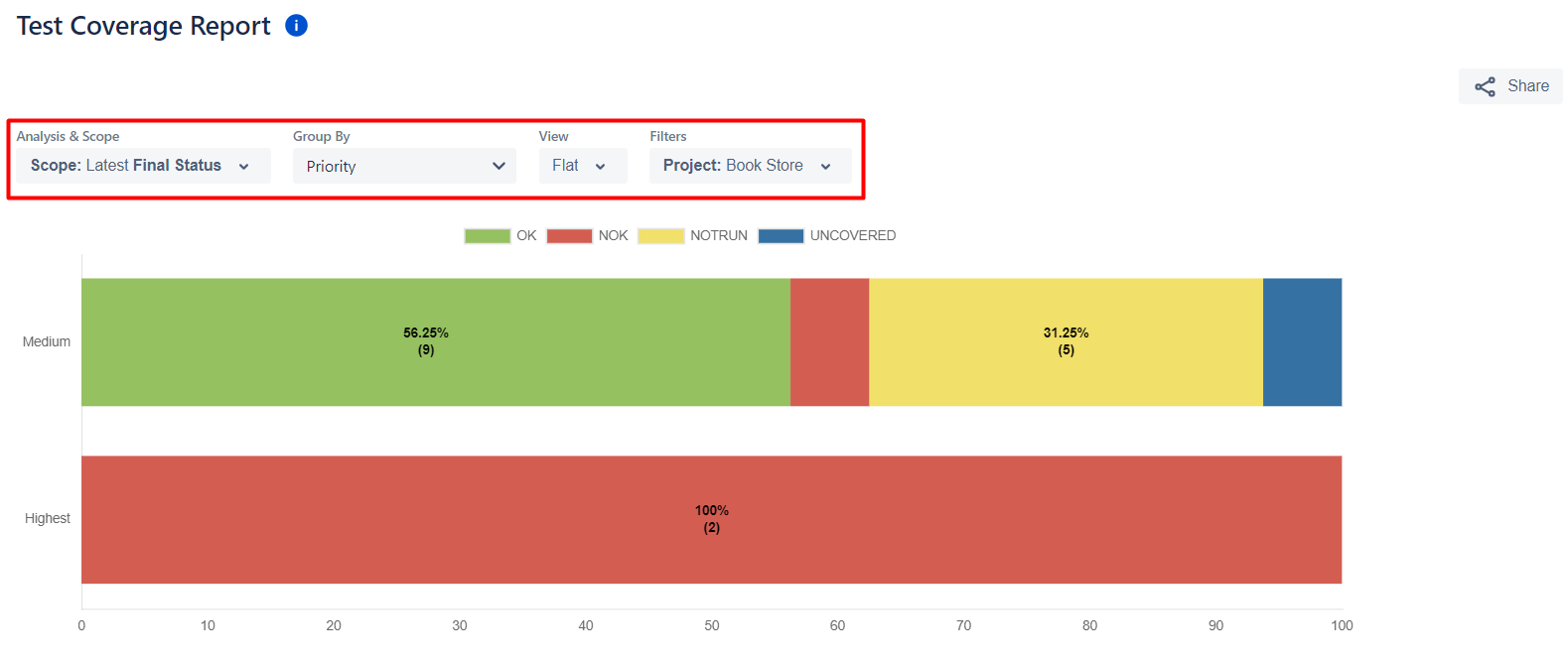Toggle the UNCOVERED legend blue swatch
This screenshot has width=1568, height=666.
tap(781, 236)
